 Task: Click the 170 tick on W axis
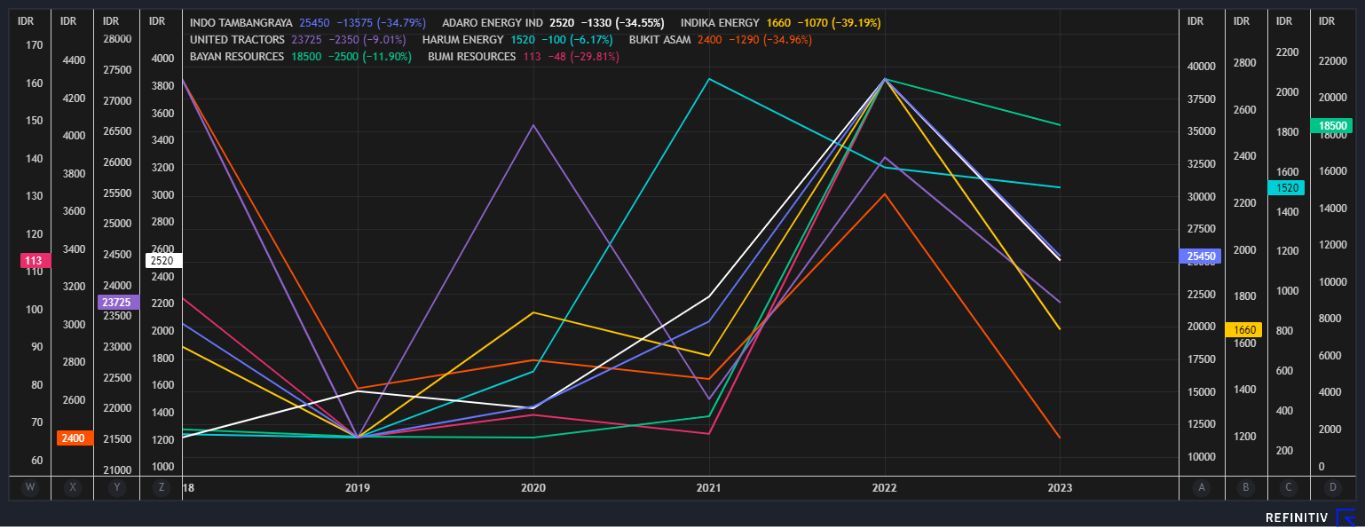point(34,45)
